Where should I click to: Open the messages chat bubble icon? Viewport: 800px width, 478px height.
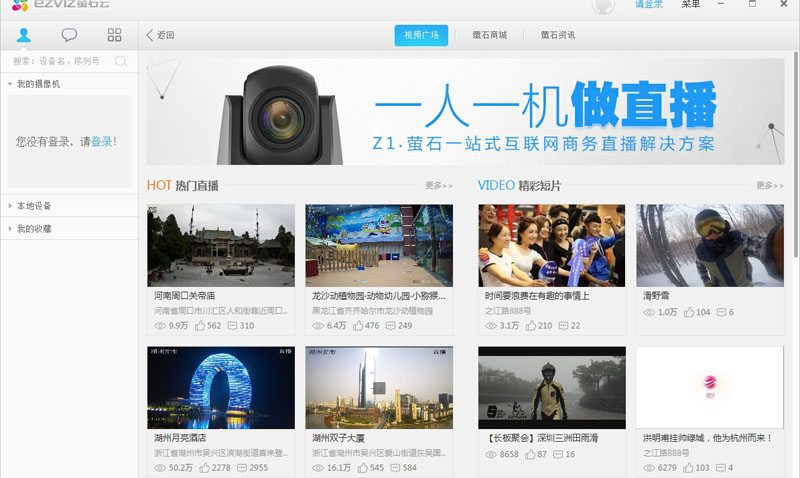pos(69,35)
